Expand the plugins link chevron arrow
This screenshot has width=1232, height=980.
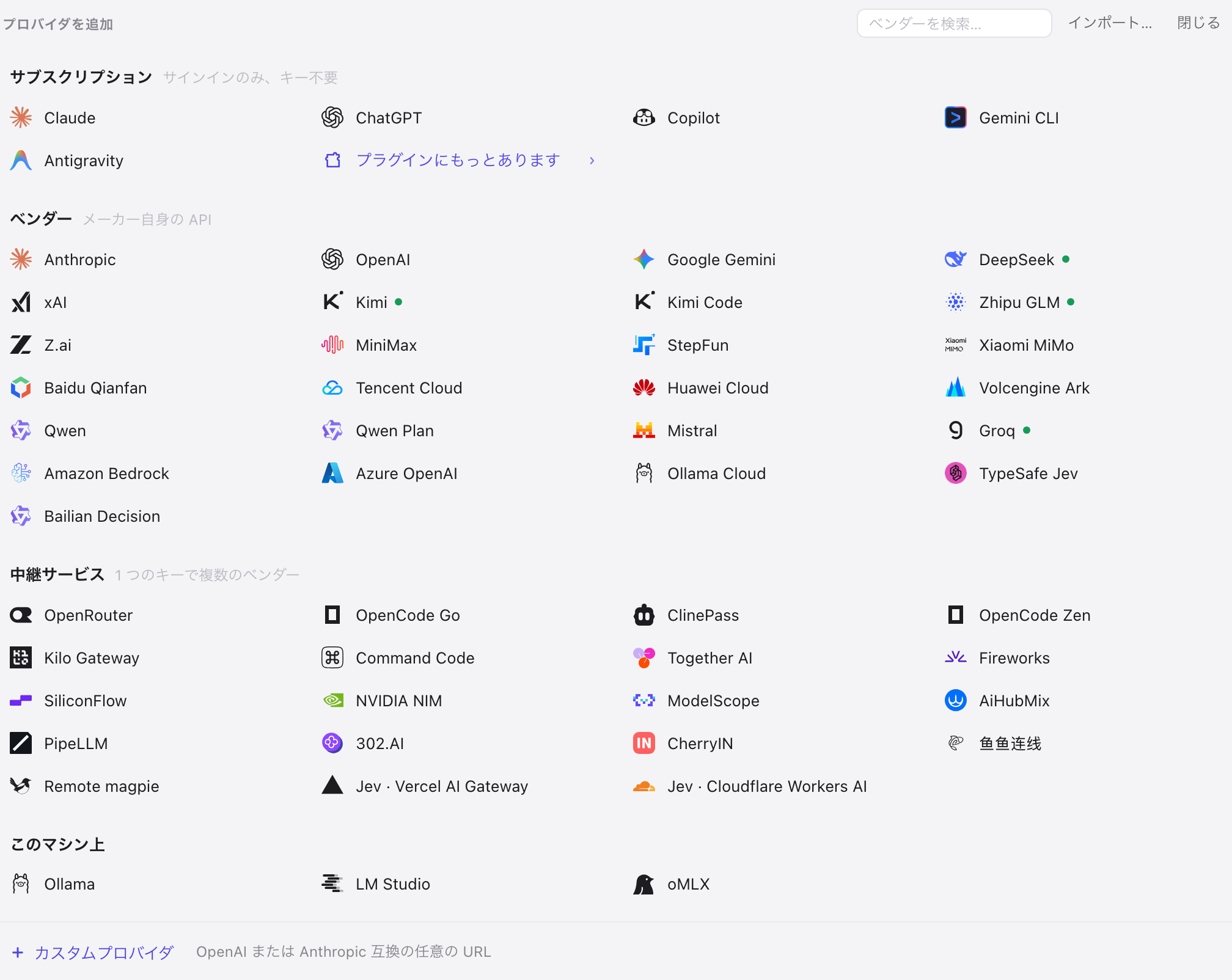[592, 161]
